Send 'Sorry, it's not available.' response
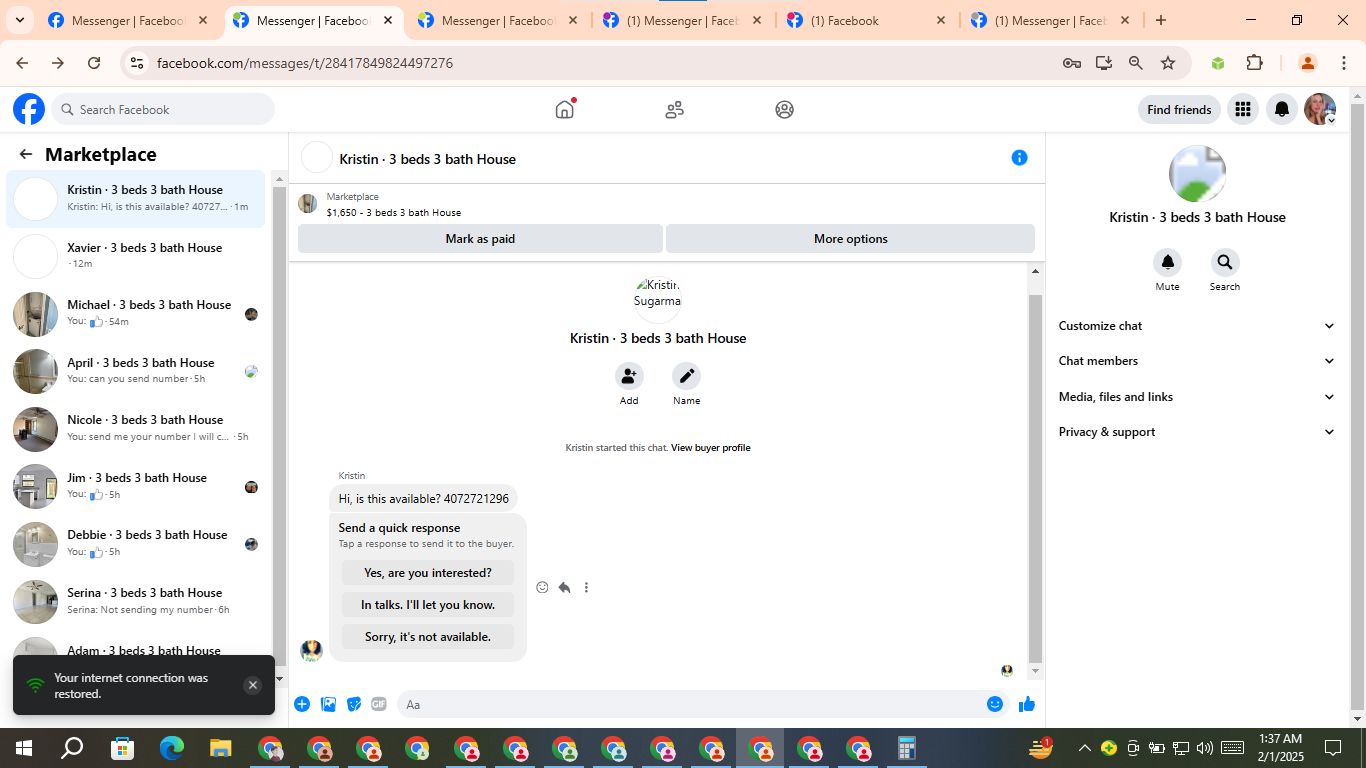The width and height of the screenshot is (1366, 768). point(428,637)
